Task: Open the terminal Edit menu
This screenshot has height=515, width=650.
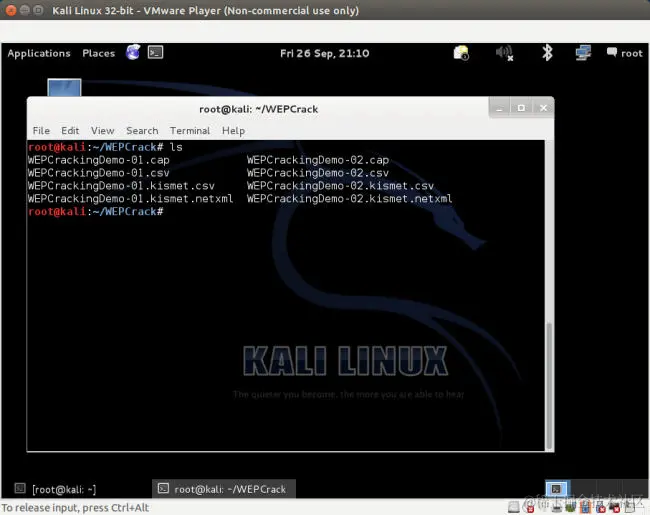Action: click(x=70, y=131)
